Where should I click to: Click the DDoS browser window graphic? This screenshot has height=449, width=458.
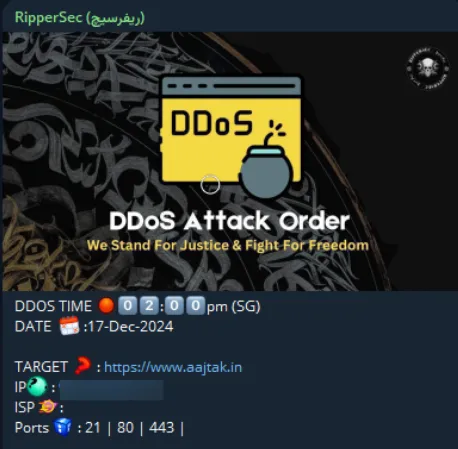231,130
